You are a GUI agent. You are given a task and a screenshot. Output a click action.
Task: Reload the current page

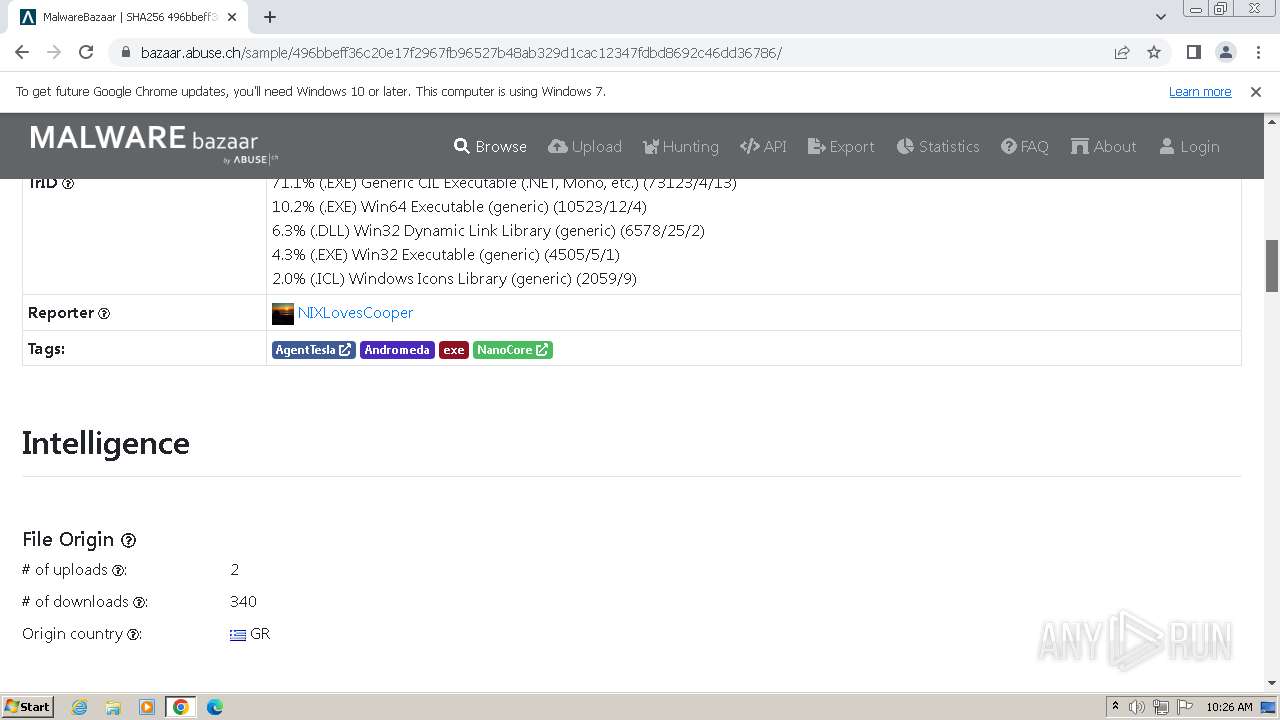pos(86,52)
